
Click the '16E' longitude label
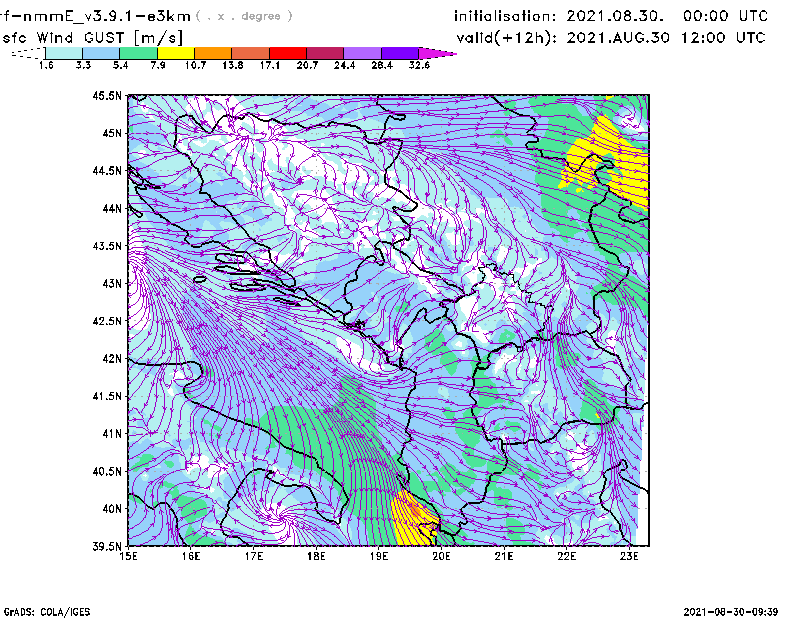click(191, 556)
